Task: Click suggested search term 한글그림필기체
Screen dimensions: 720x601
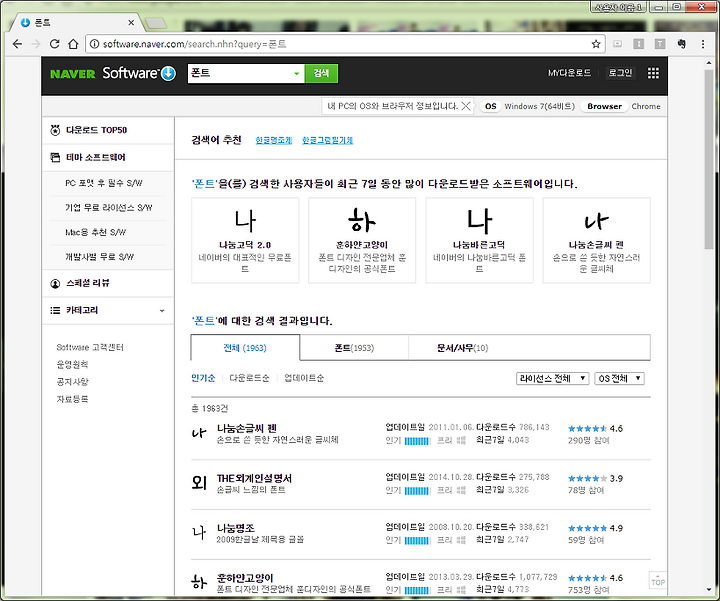Action: pos(327,140)
